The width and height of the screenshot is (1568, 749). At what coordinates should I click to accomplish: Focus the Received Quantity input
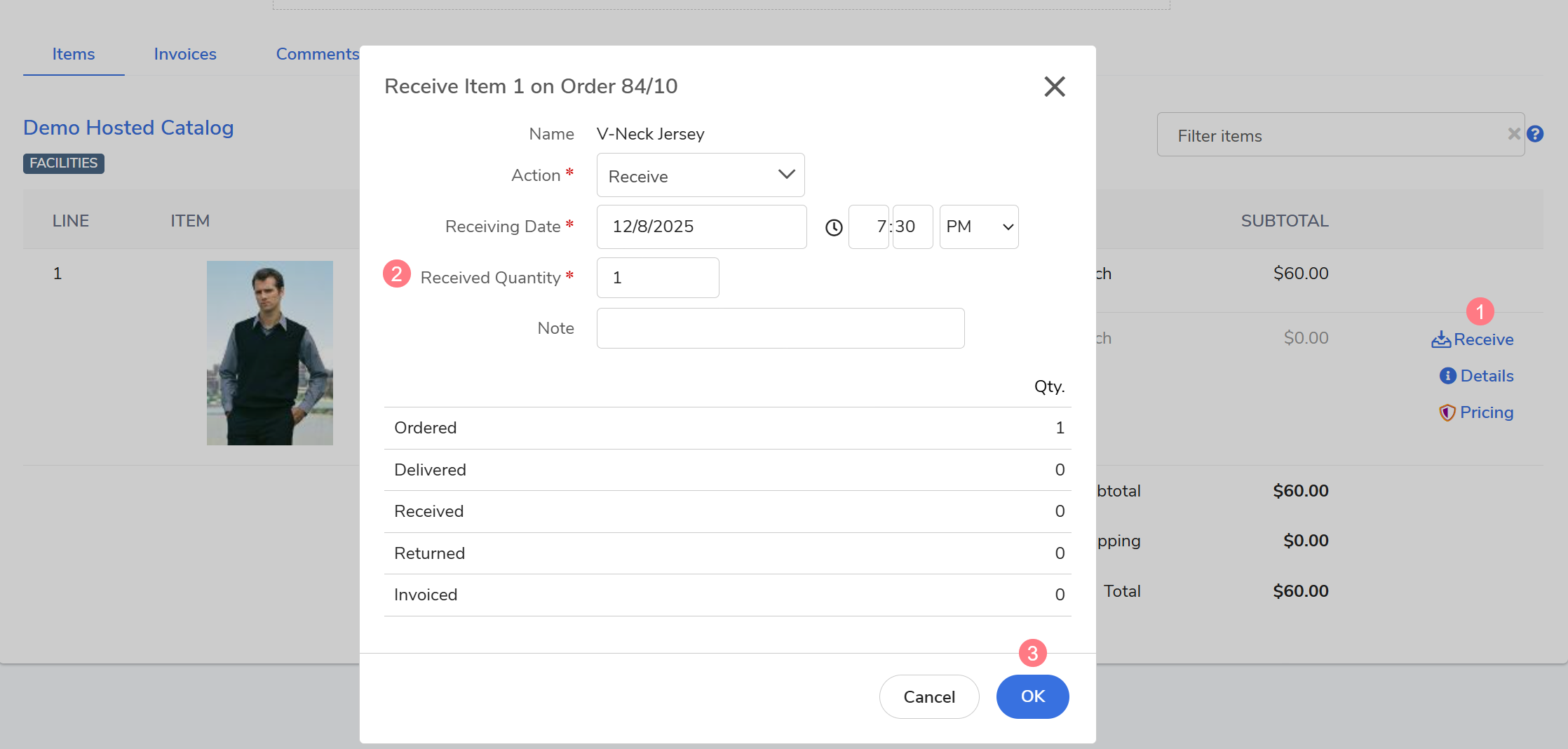[x=657, y=278]
